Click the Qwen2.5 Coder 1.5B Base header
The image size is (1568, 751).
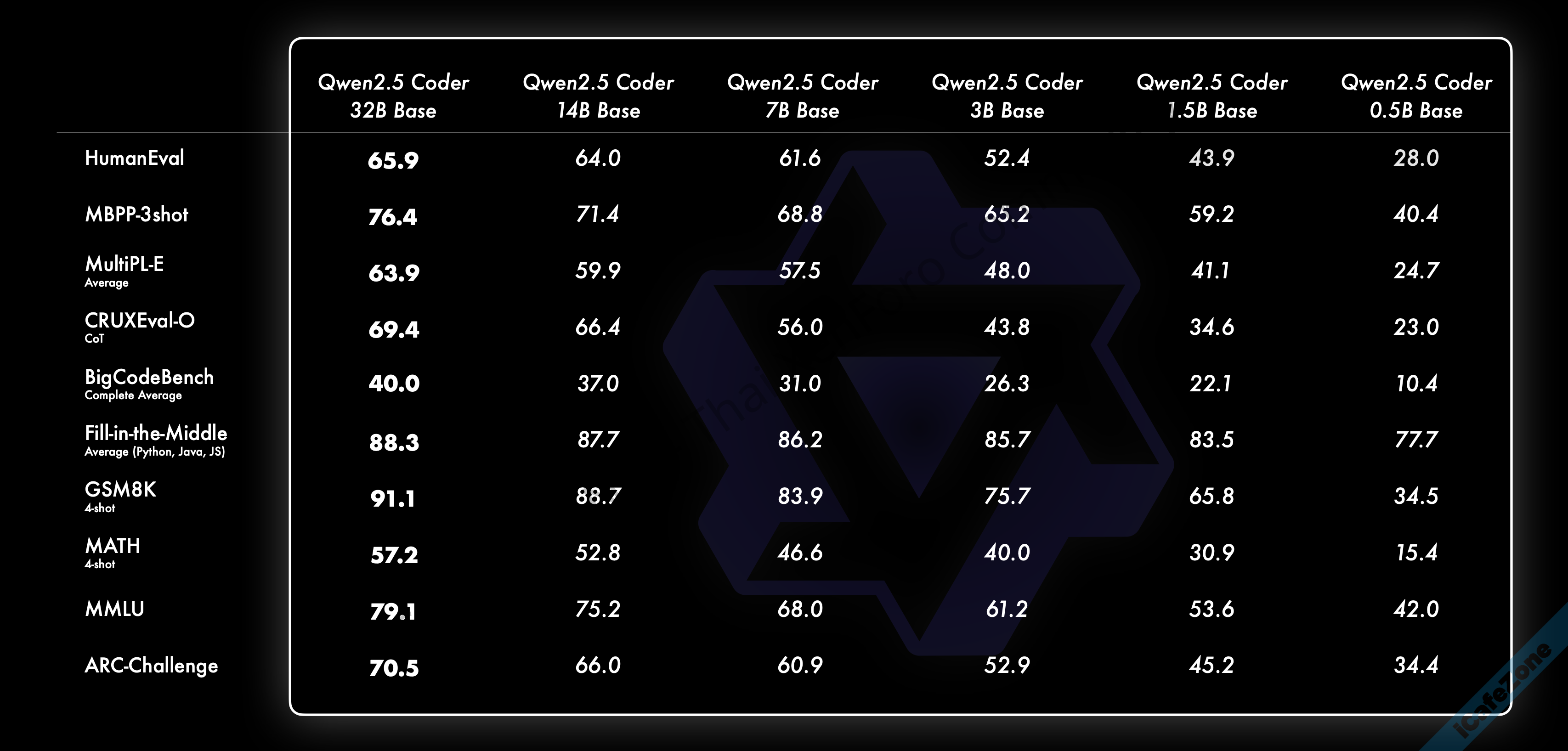[1211, 96]
